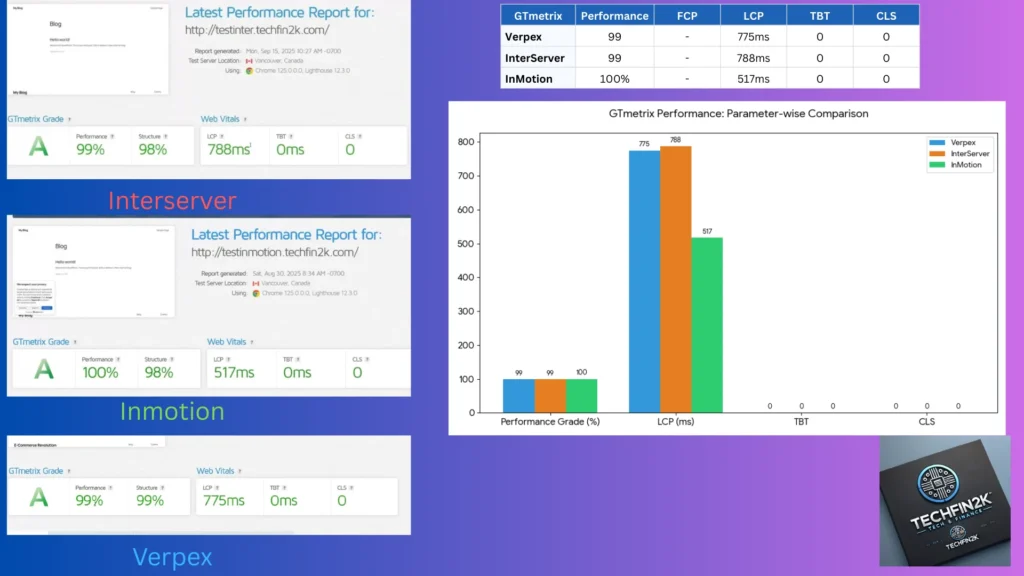The height and width of the screenshot is (576, 1024).
Task: Click InterServer row label in table
Action: tap(534, 58)
